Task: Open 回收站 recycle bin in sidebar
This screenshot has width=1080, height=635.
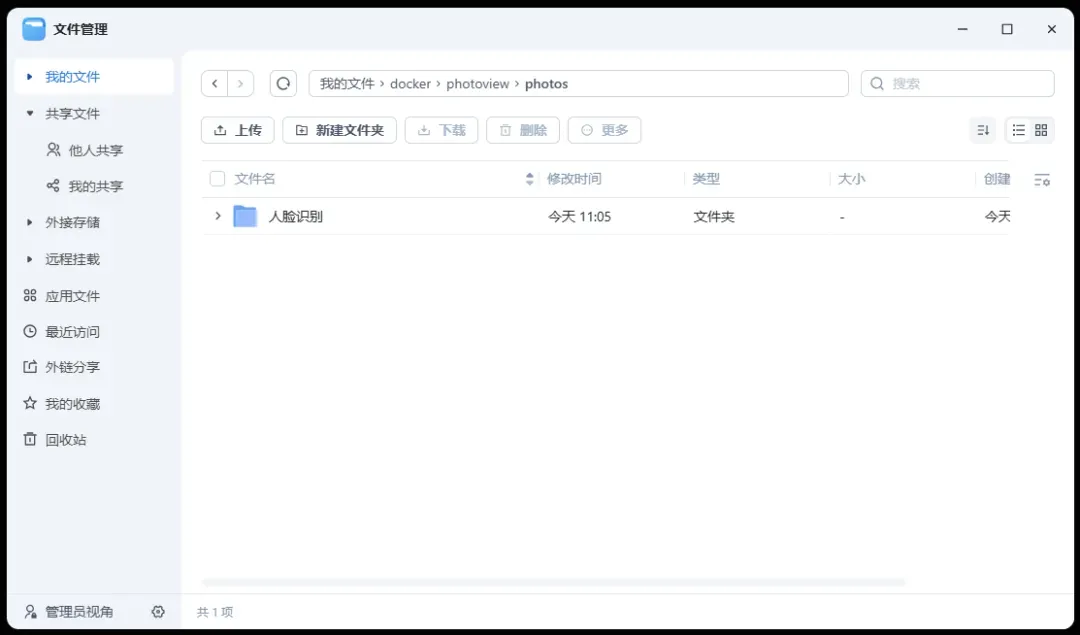Action: 66,440
